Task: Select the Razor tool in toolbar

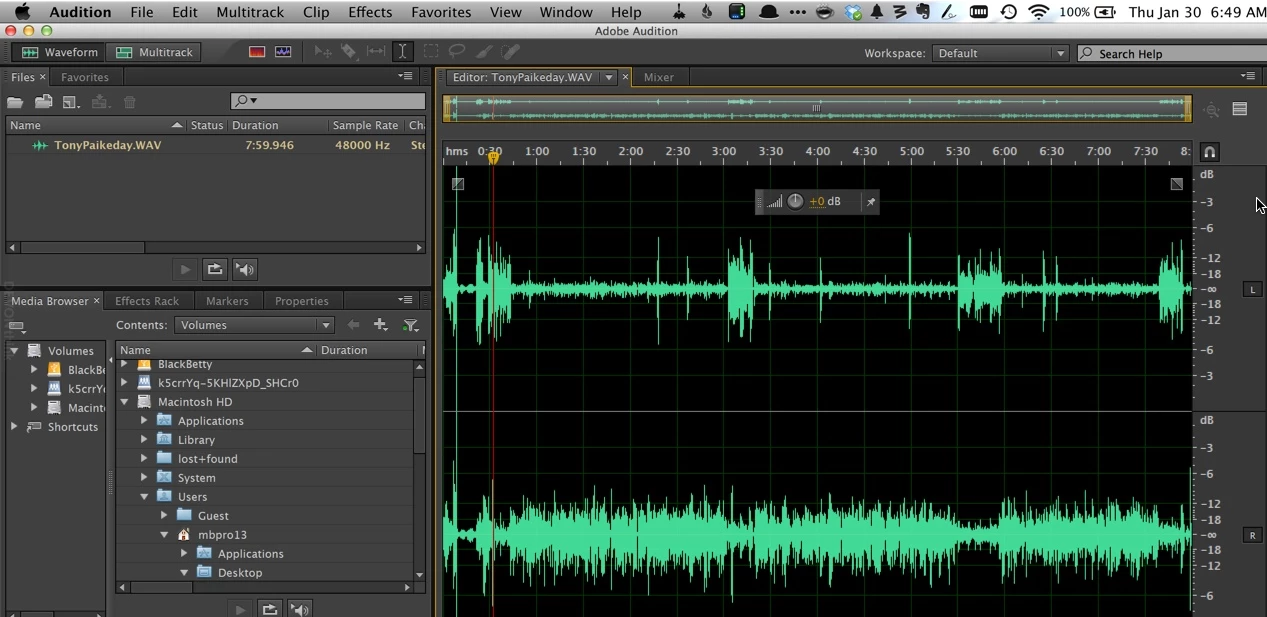Action: click(349, 52)
